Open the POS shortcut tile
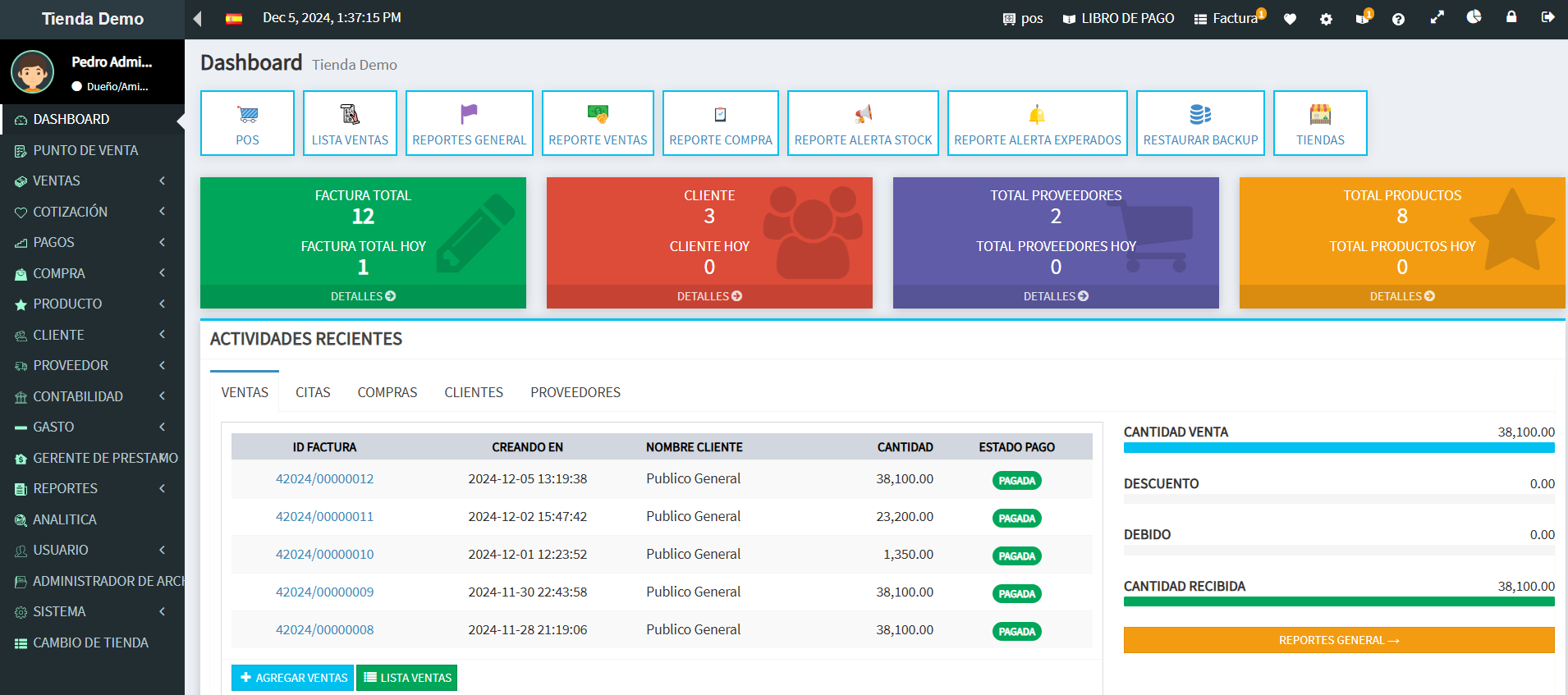The height and width of the screenshot is (695, 1568). 247,123
